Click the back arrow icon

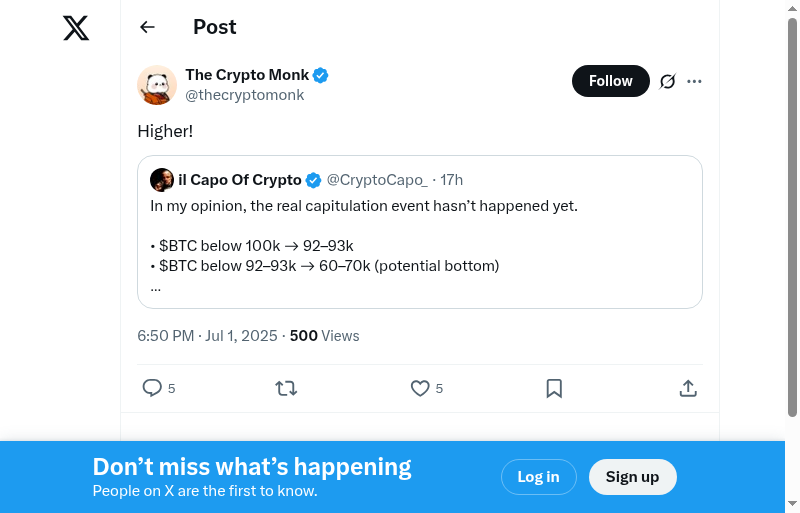[148, 27]
